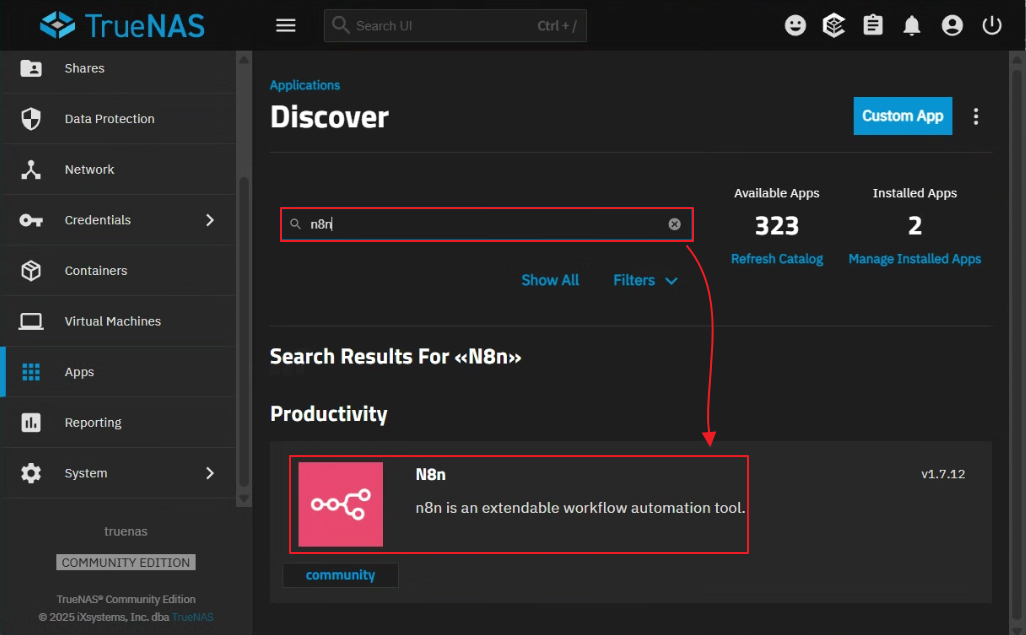Click the Network nodes icon

click(31, 170)
